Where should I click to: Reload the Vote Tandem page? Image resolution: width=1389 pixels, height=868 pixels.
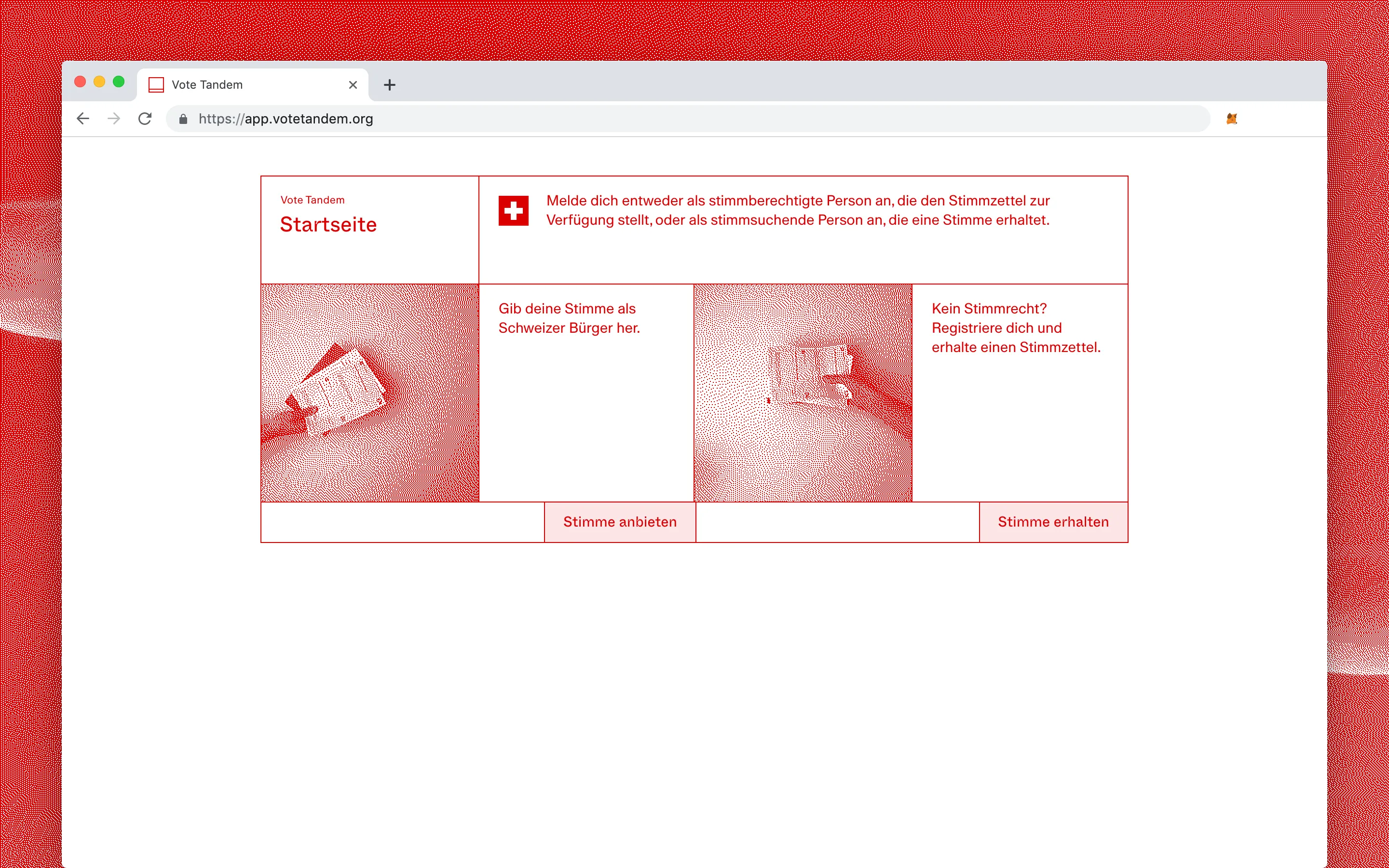(145, 118)
